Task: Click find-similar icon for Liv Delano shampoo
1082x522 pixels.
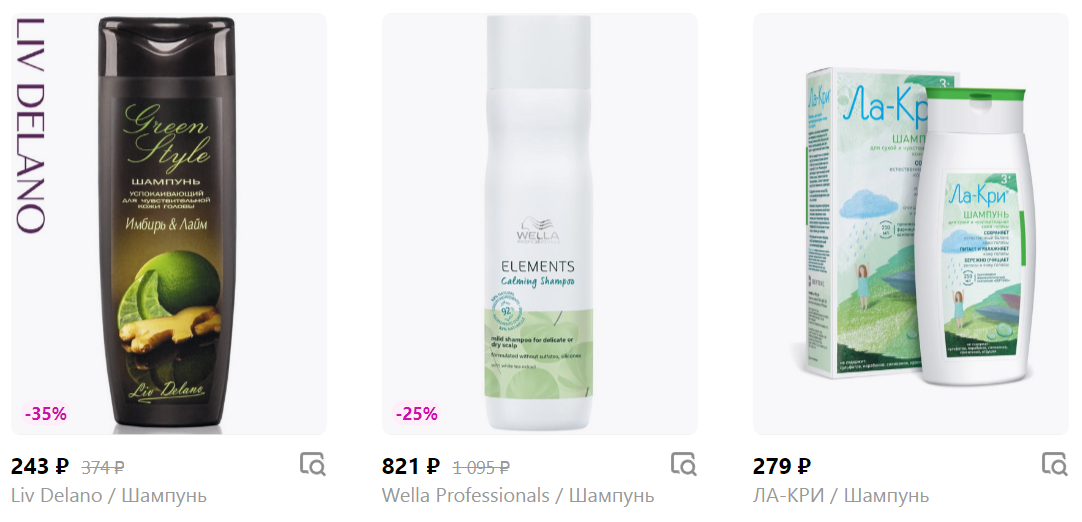Action: [313, 465]
